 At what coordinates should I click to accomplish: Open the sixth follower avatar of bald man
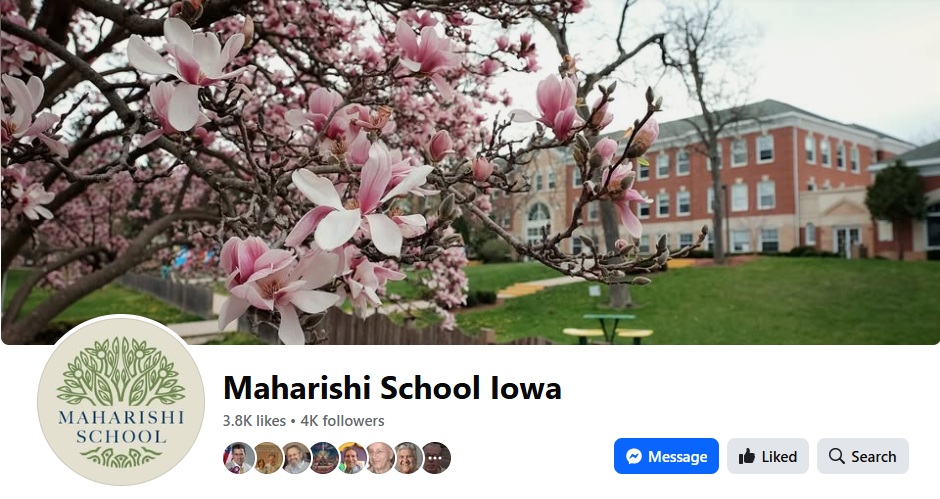click(380, 458)
